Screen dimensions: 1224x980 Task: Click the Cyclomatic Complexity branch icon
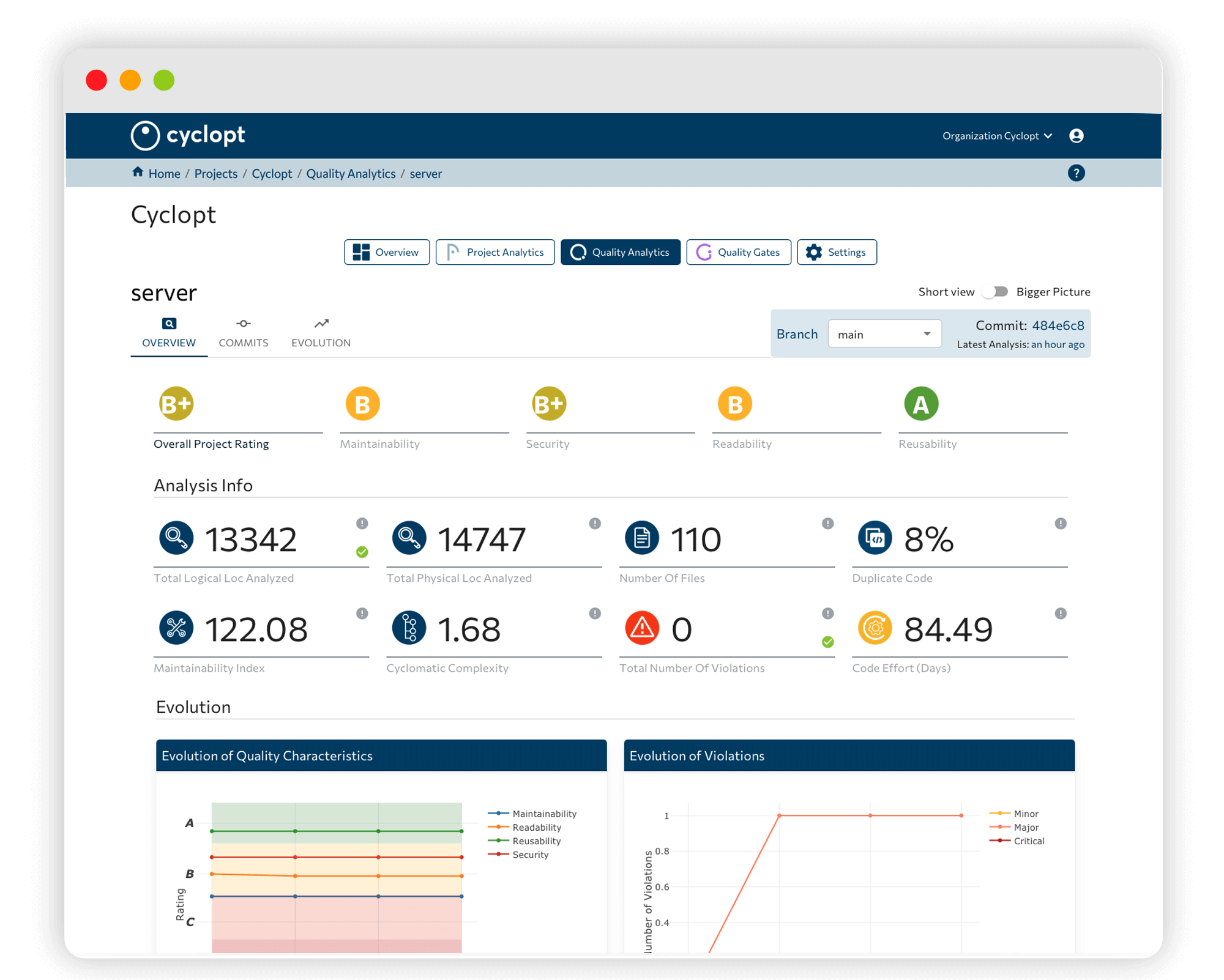409,628
